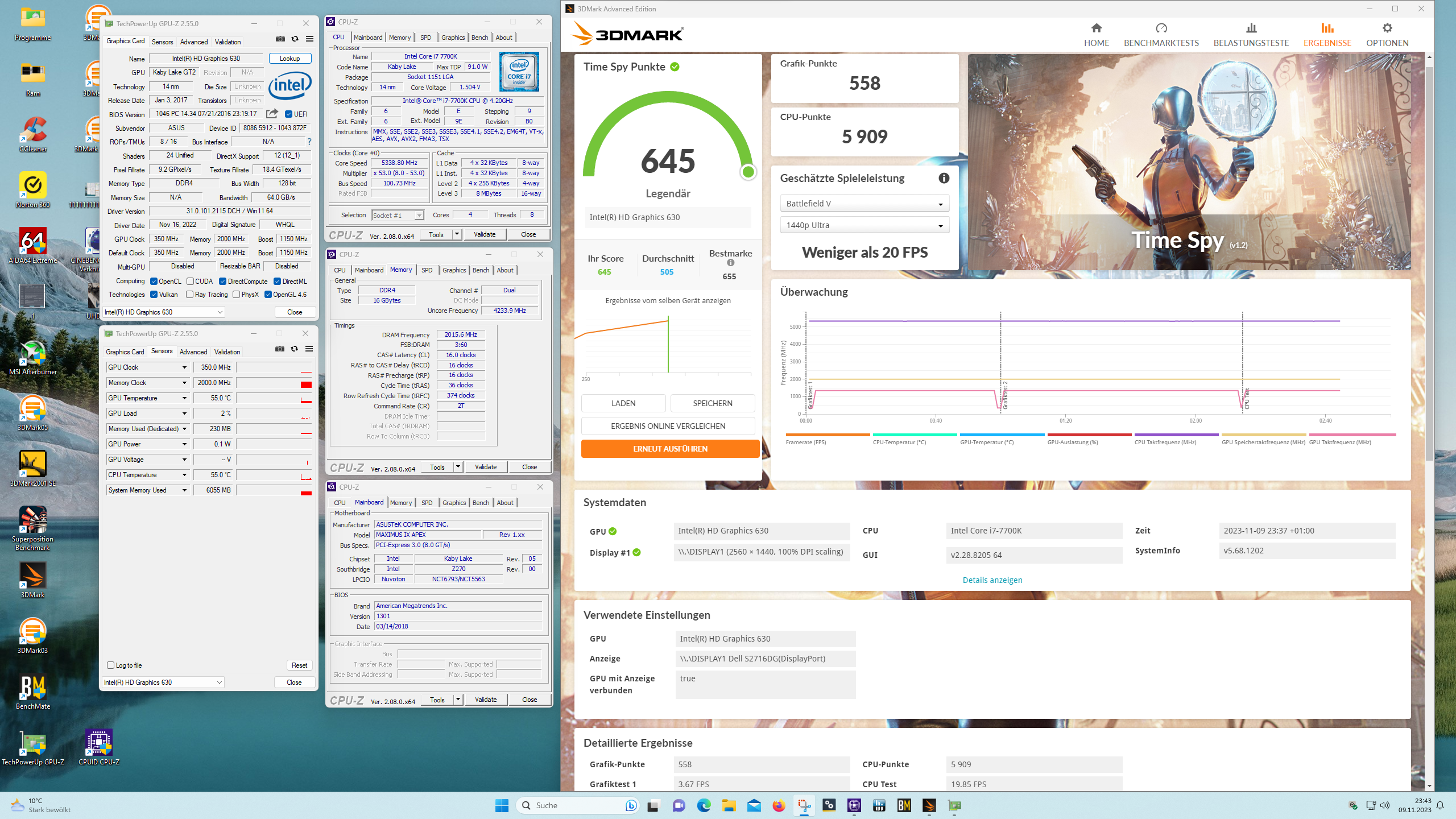Open CPUID CPU-Z desktop shortcut
The height and width of the screenshot is (819, 1456).
99,748
